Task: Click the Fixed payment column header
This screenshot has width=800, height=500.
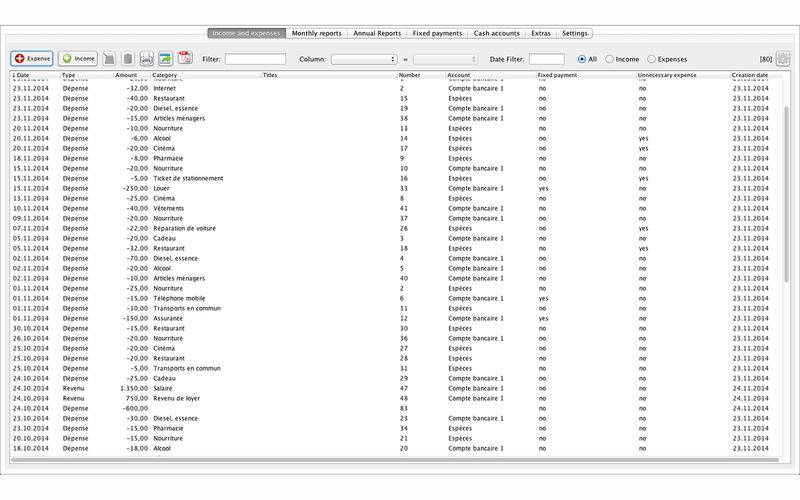Action: pyautogui.click(x=586, y=75)
